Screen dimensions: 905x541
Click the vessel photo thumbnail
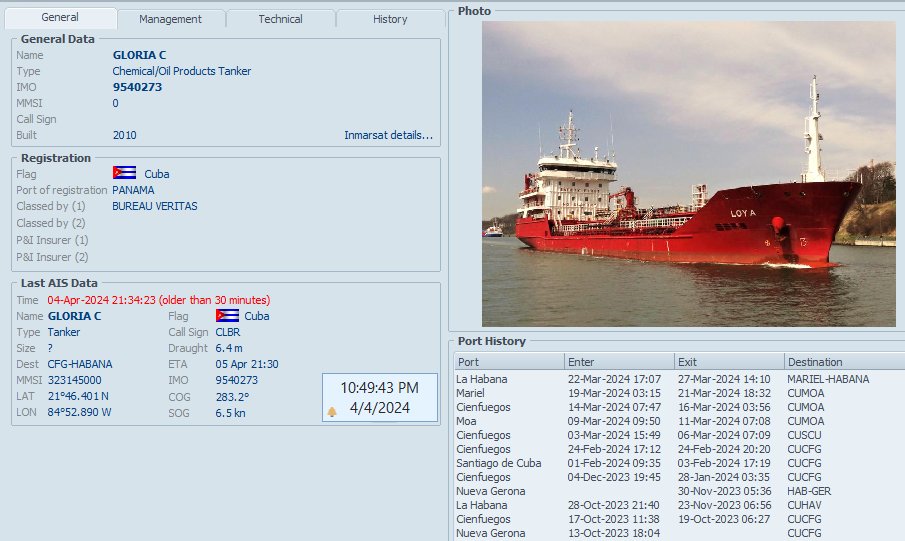pyautogui.click(x=689, y=174)
